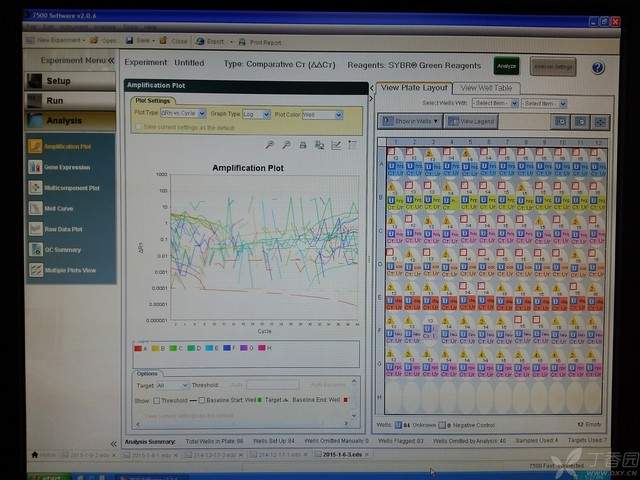
Task: Select the View Plate Layout tab
Action: [x=414, y=87]
